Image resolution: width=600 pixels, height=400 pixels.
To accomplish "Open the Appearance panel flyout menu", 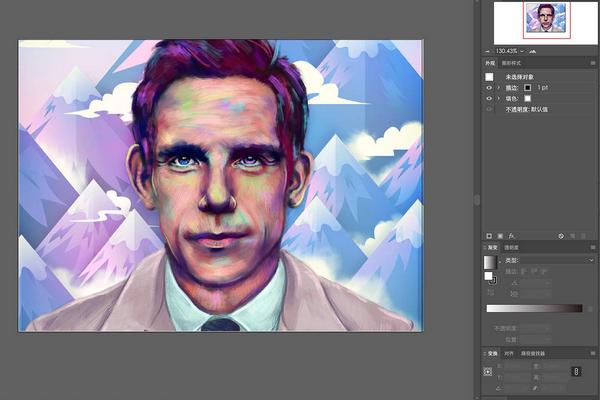I will 593,63.
